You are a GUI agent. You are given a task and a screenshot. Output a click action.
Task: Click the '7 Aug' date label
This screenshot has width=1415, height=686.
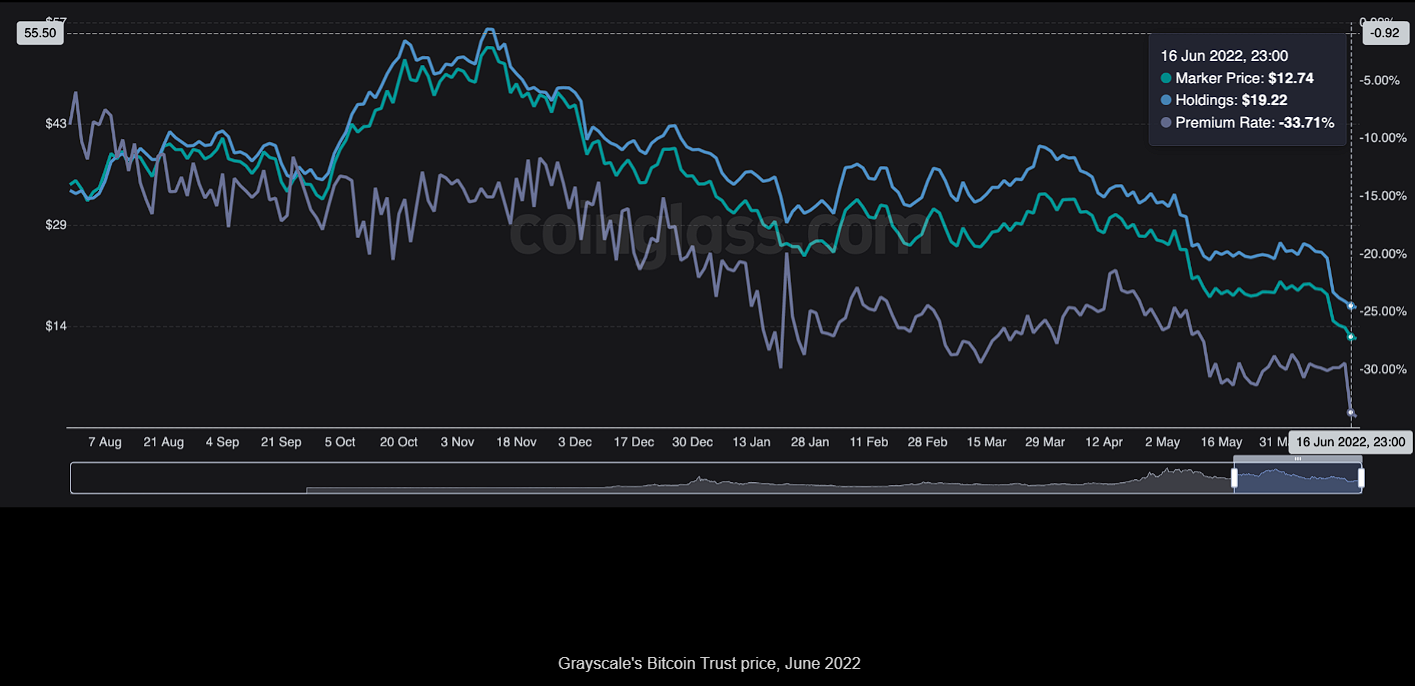[105, 442]
